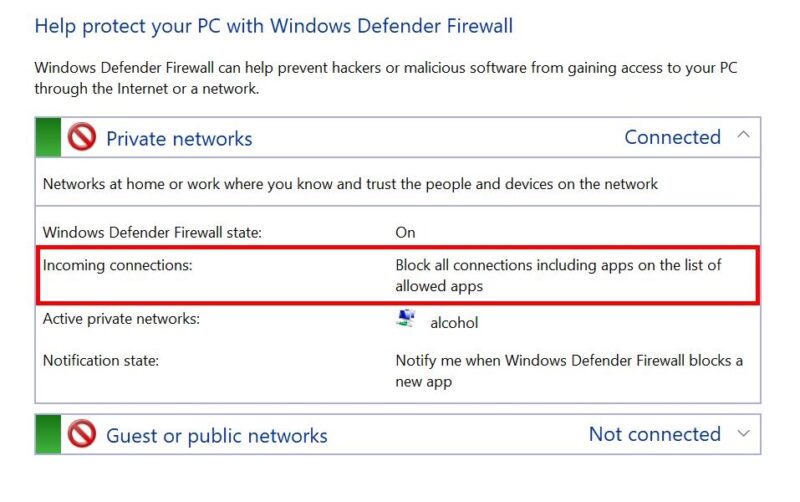The width and height of the screenshot is (800, 502).
Task: Click the Incoming connections label
Action: pos(117,265)
